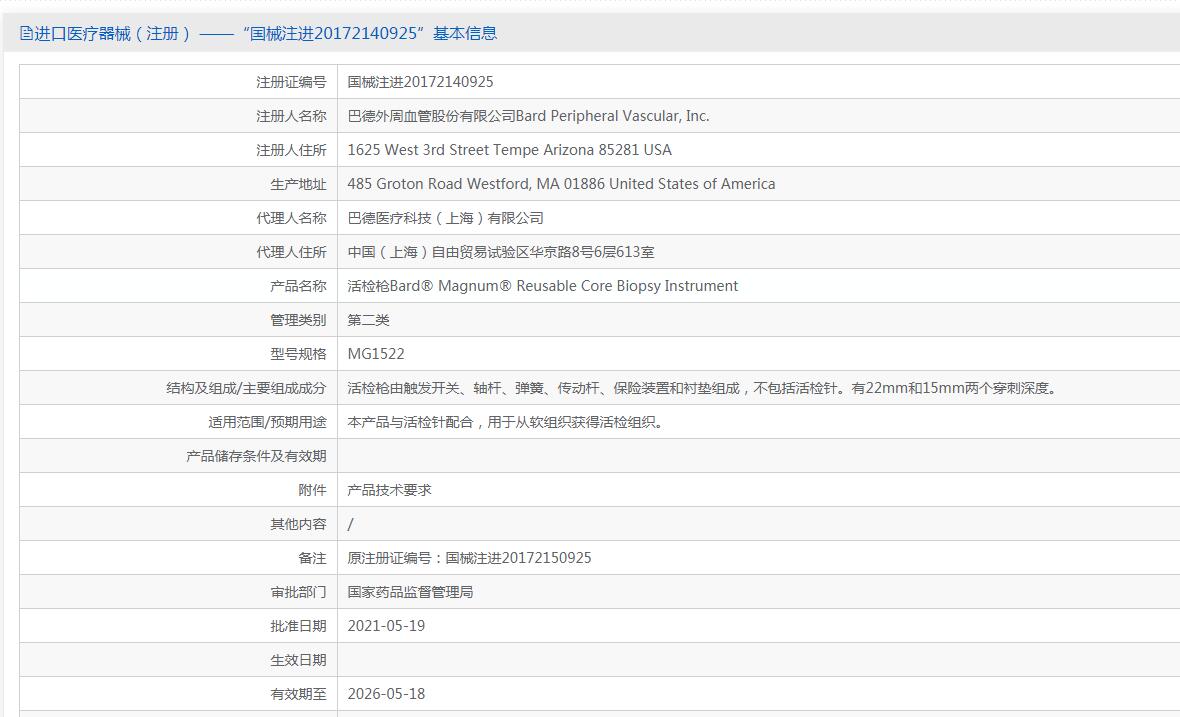Click the 适用范围/预期用途 label
This screenshot has height=717, width=1180.
(x=267, y=422)
